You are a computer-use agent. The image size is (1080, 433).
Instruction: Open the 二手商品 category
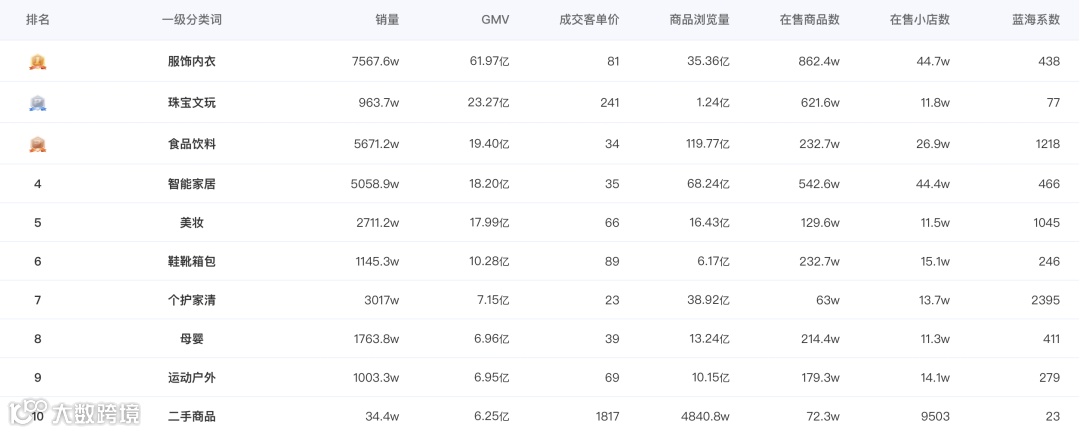click(192, 416)
